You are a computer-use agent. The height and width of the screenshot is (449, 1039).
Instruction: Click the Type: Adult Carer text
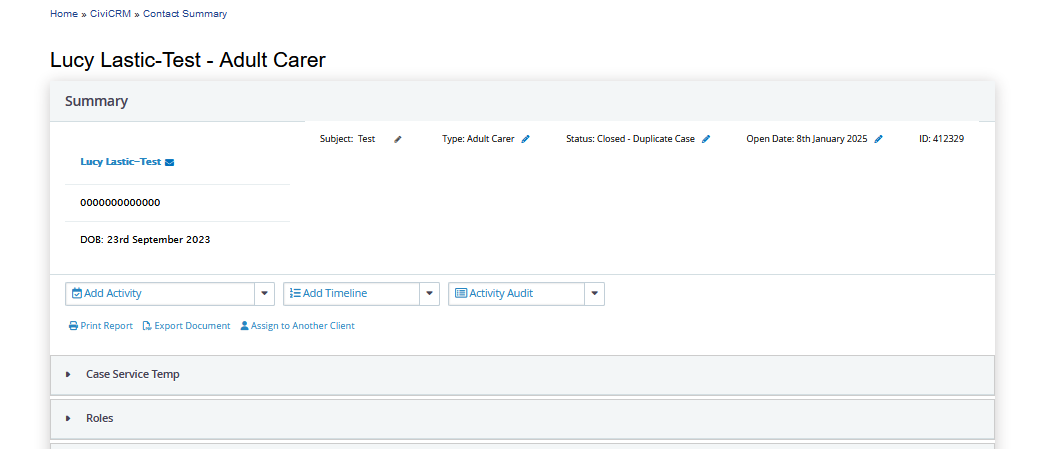coord(478,139)
